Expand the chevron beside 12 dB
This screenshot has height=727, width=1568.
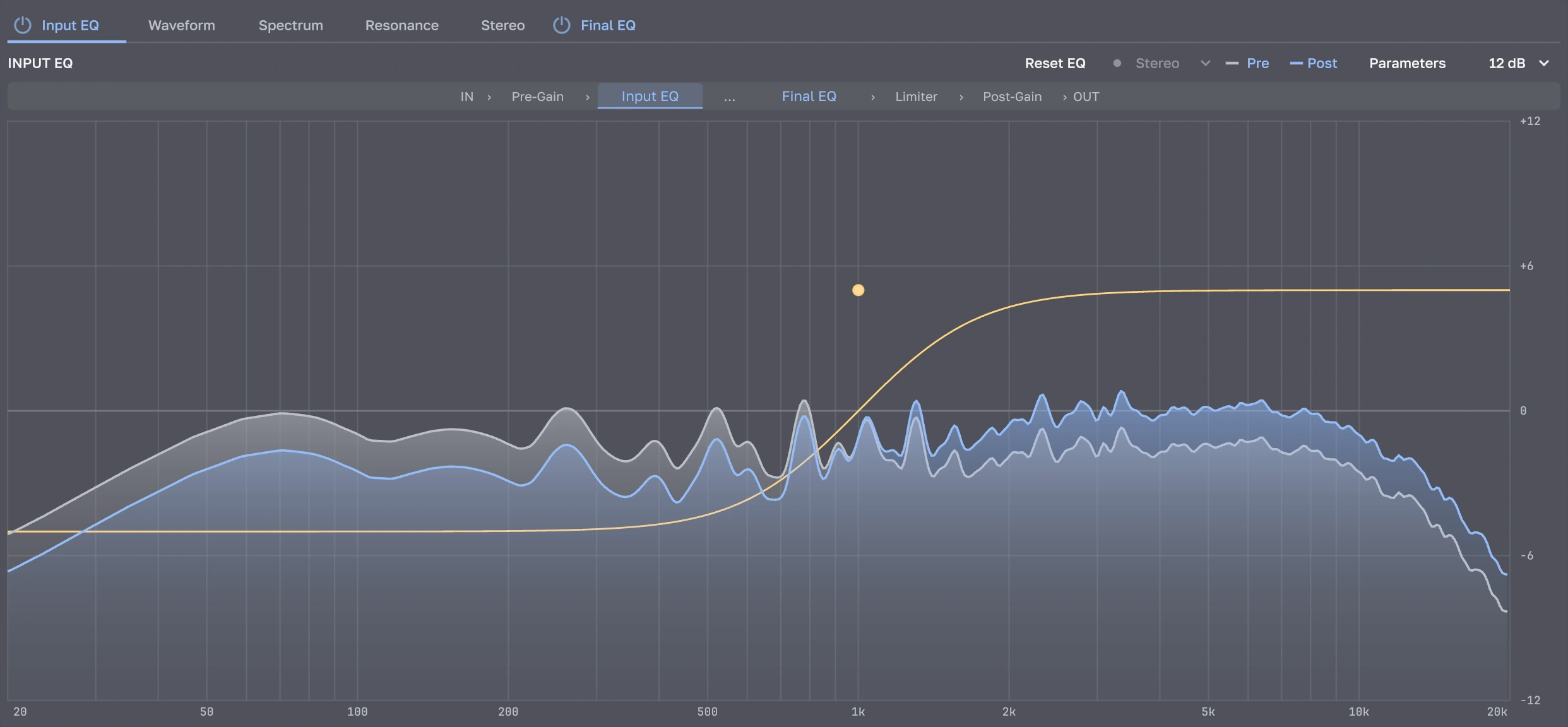1544,63
